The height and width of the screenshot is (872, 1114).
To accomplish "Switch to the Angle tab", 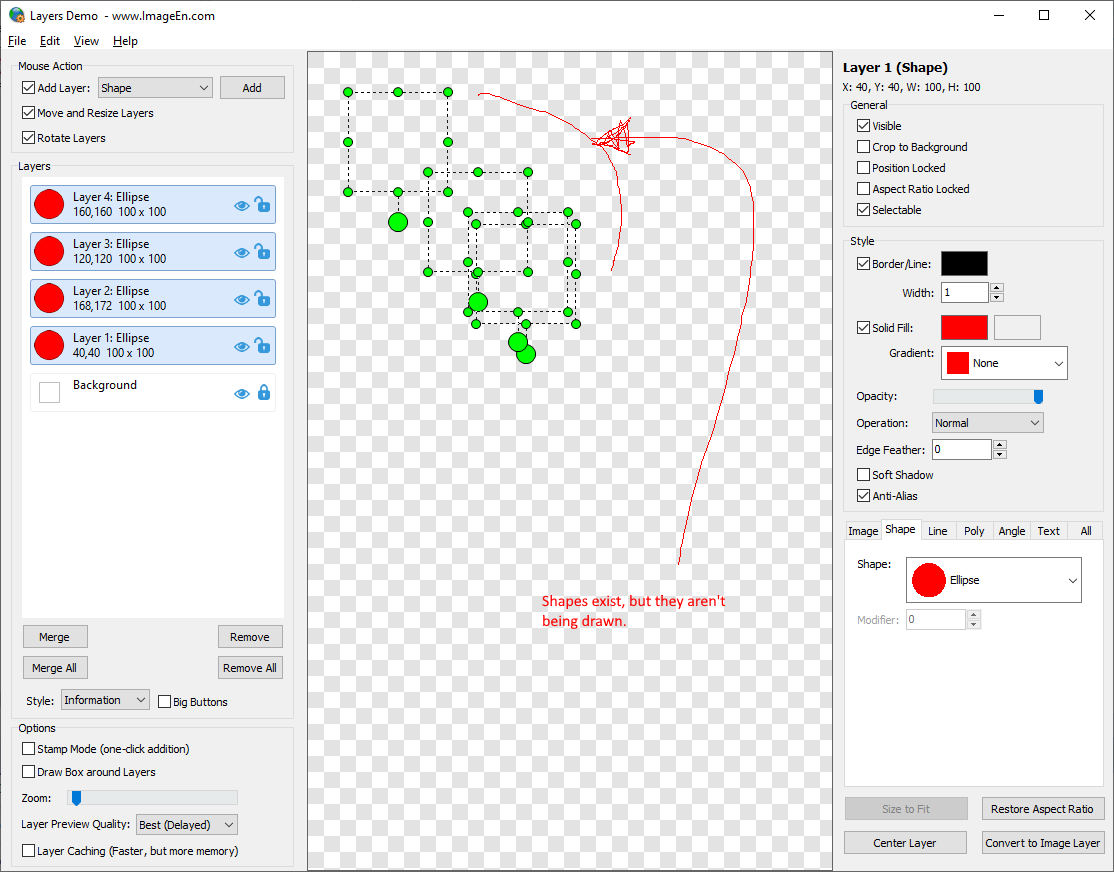I will pyautogui.click(x=1012, y=531).
